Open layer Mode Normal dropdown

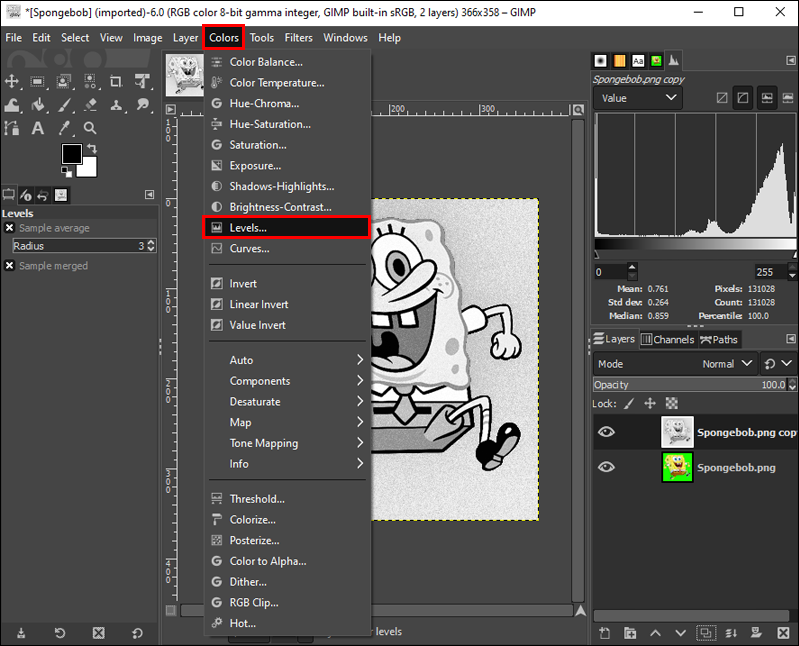(x=675, y=364)
